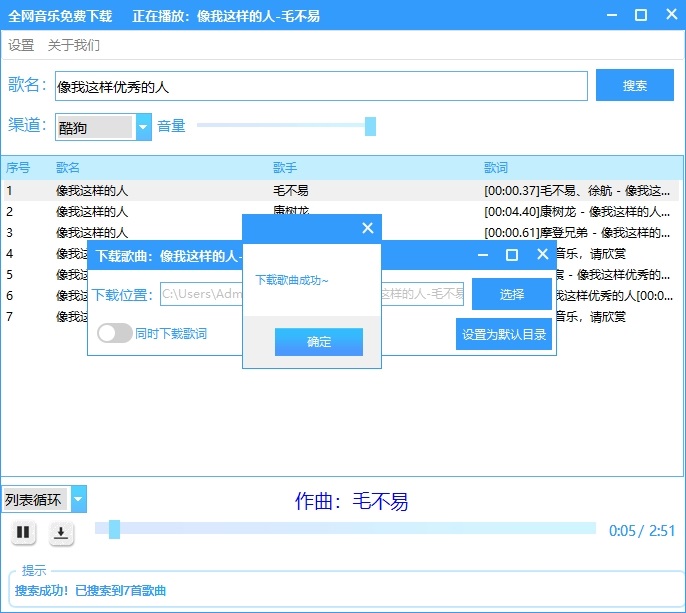Click the volume slider handle
This screenshot has height=613, width=686.
pyautogui.click(x=370, y=126)
